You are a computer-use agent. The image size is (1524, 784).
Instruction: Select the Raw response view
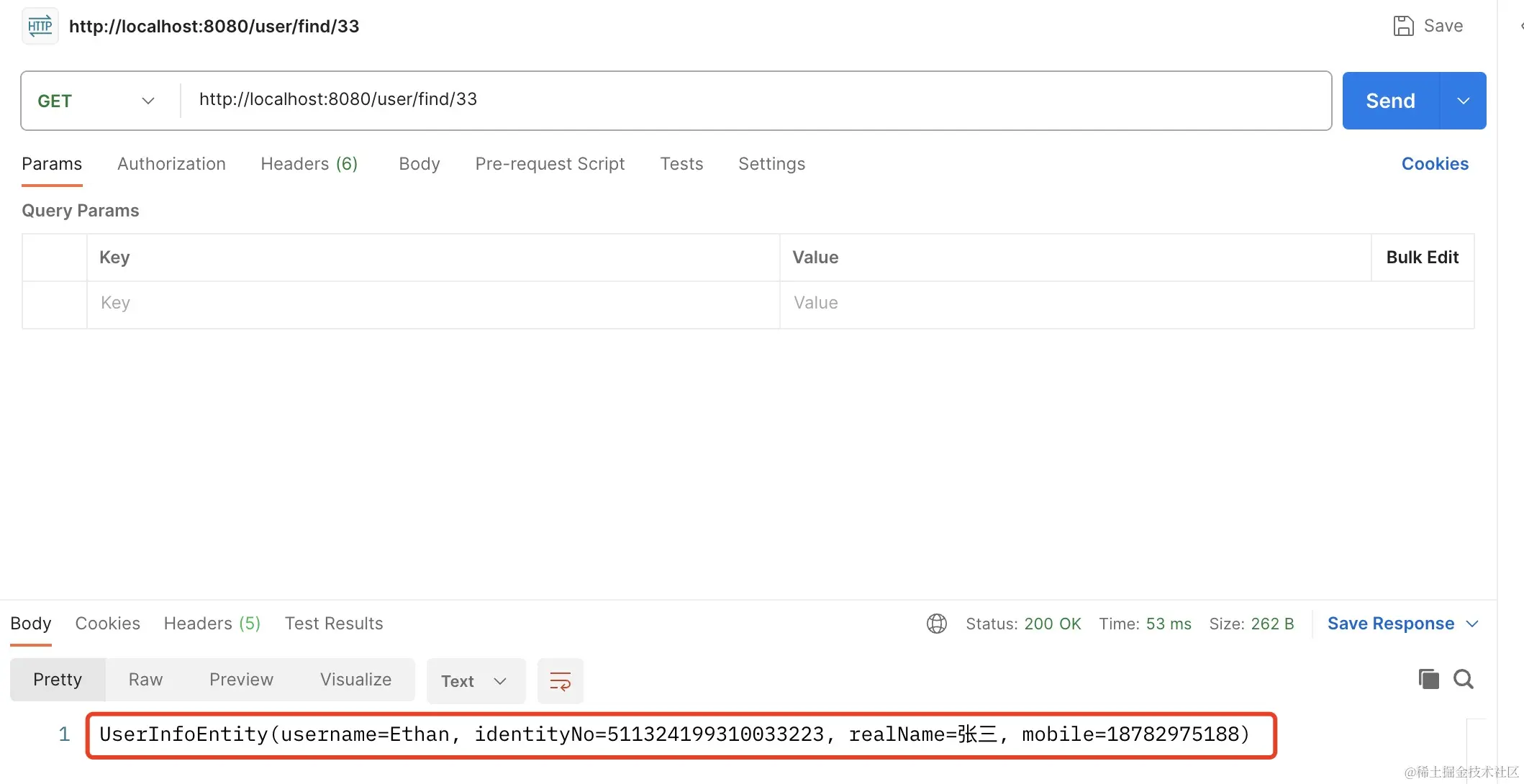[x=145, y=680]
